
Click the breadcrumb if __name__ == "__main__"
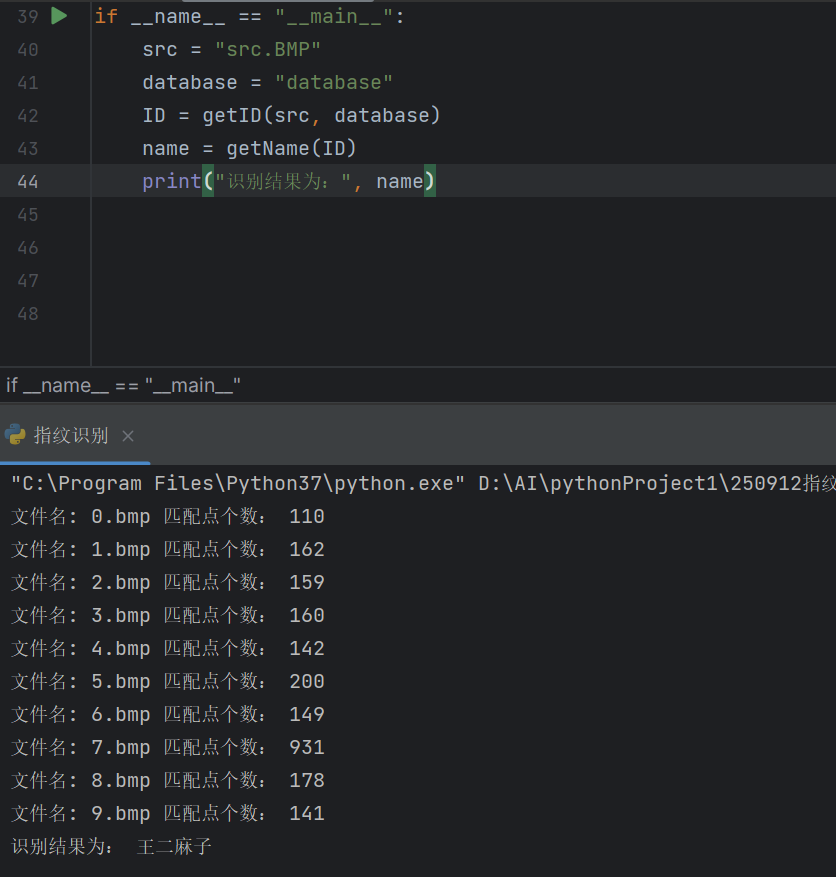click(x=123, y=385)
